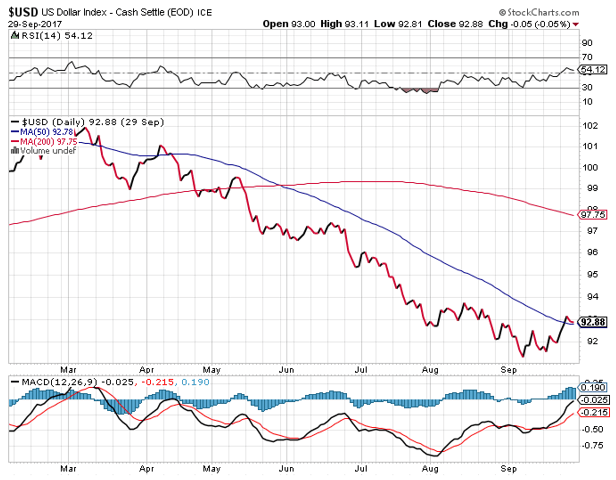This screenshot has height=480, width=616.
Task: Click the 0.190 MACD histogram value tag
Action: point(592,387)
